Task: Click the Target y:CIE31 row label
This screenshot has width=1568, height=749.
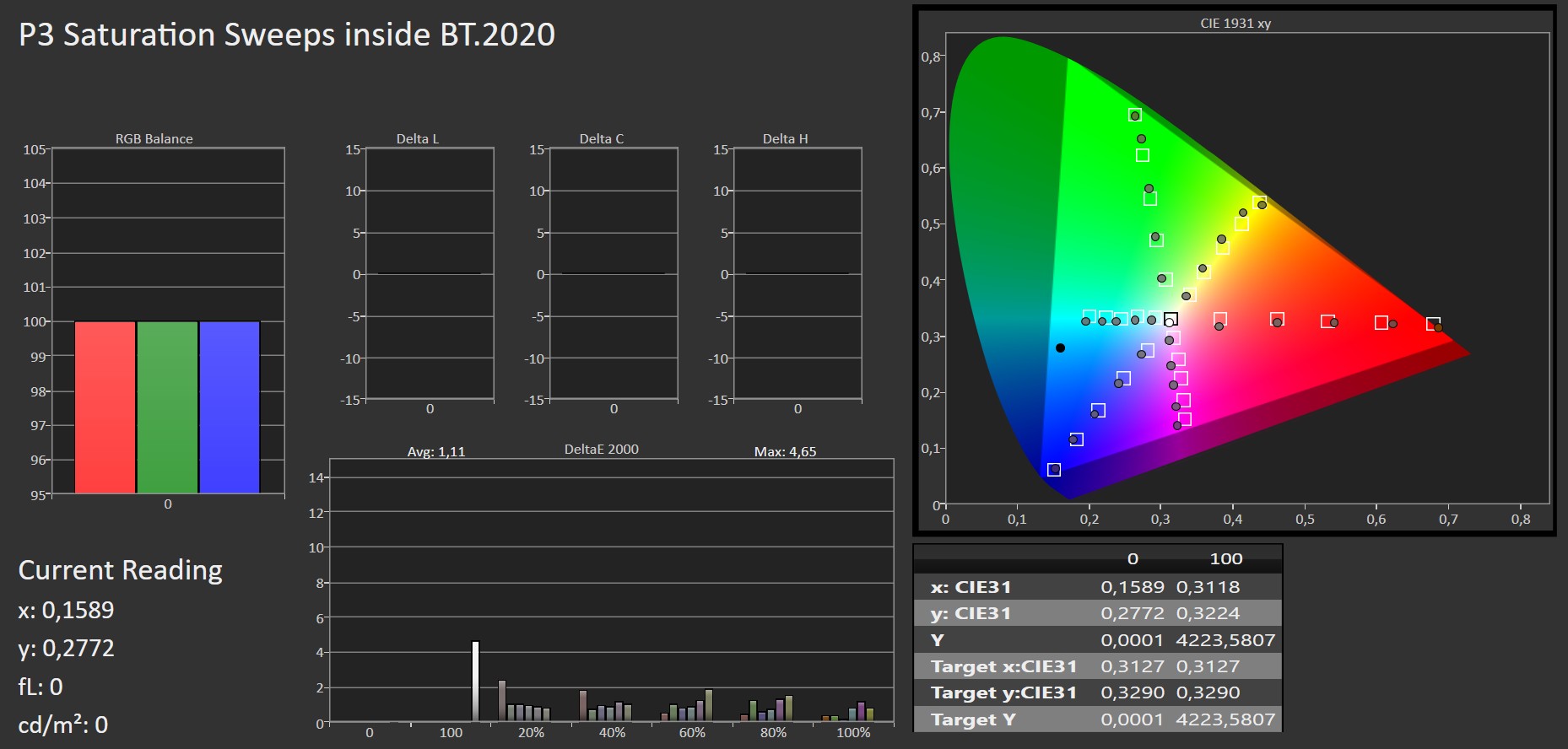Action: 1004,692
